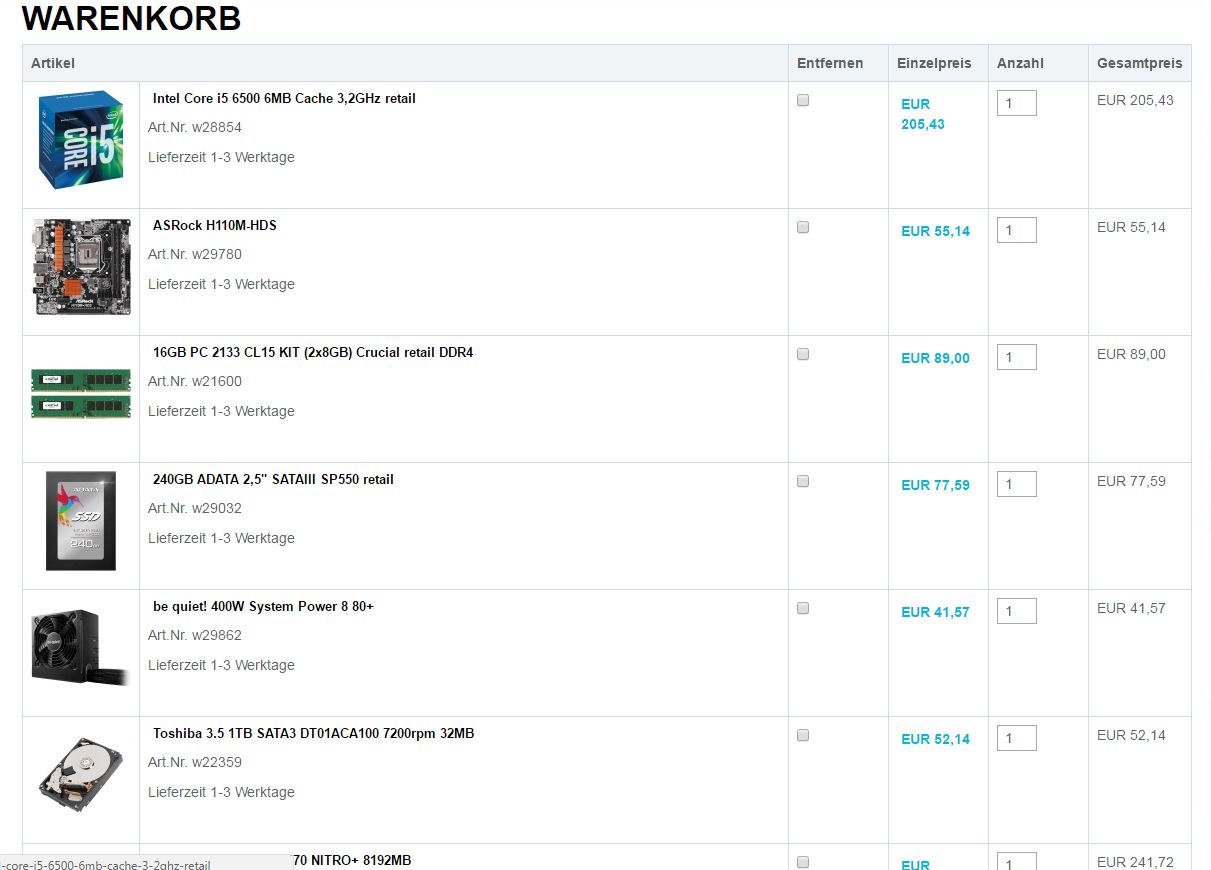The width and height of the screenshot is (1211, 870).
Task: View the be quiet! power supply image
Action: pyautogui.click(x=81, y=648)
